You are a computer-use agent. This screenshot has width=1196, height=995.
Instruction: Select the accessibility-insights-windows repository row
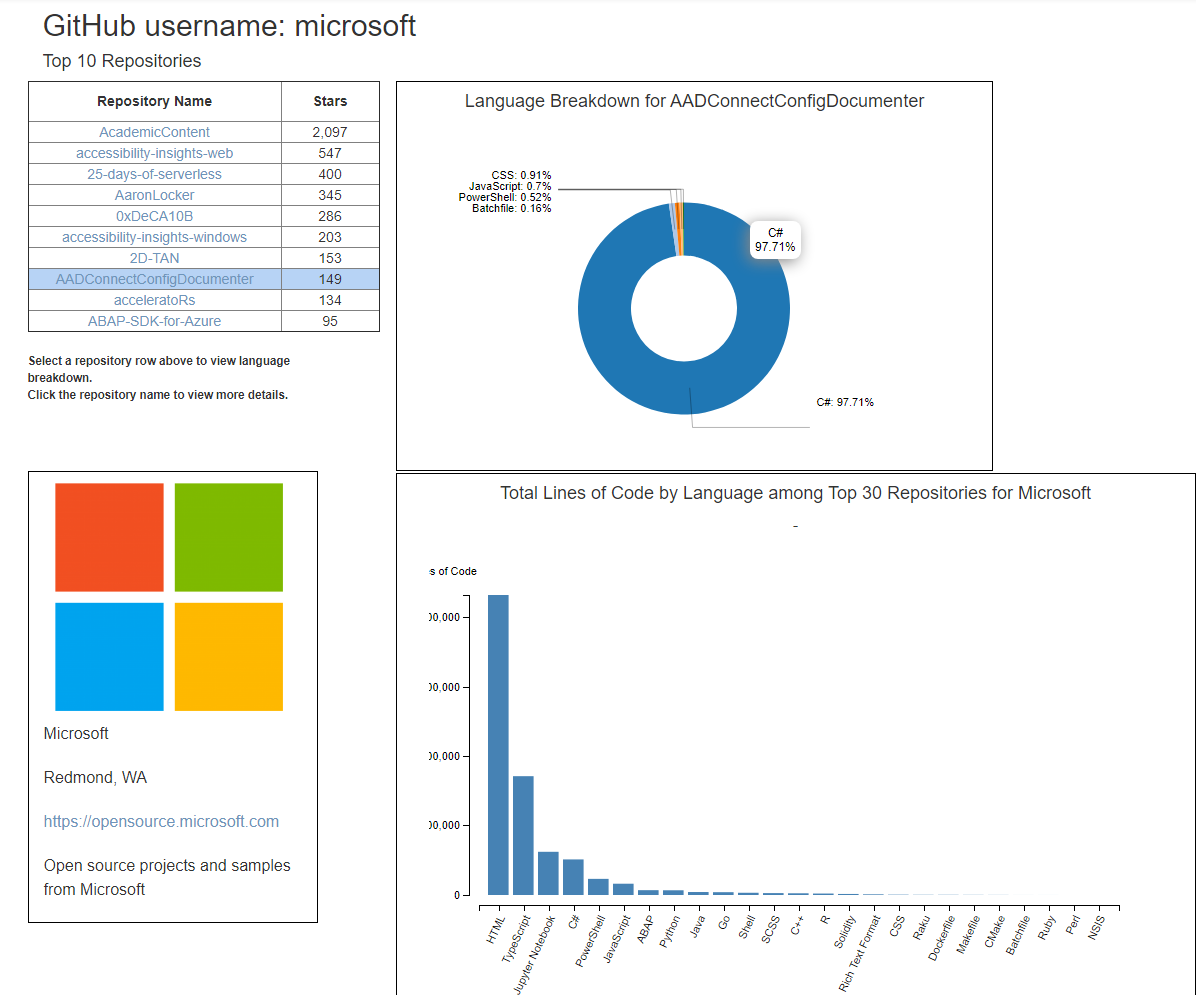pos(154,237)
